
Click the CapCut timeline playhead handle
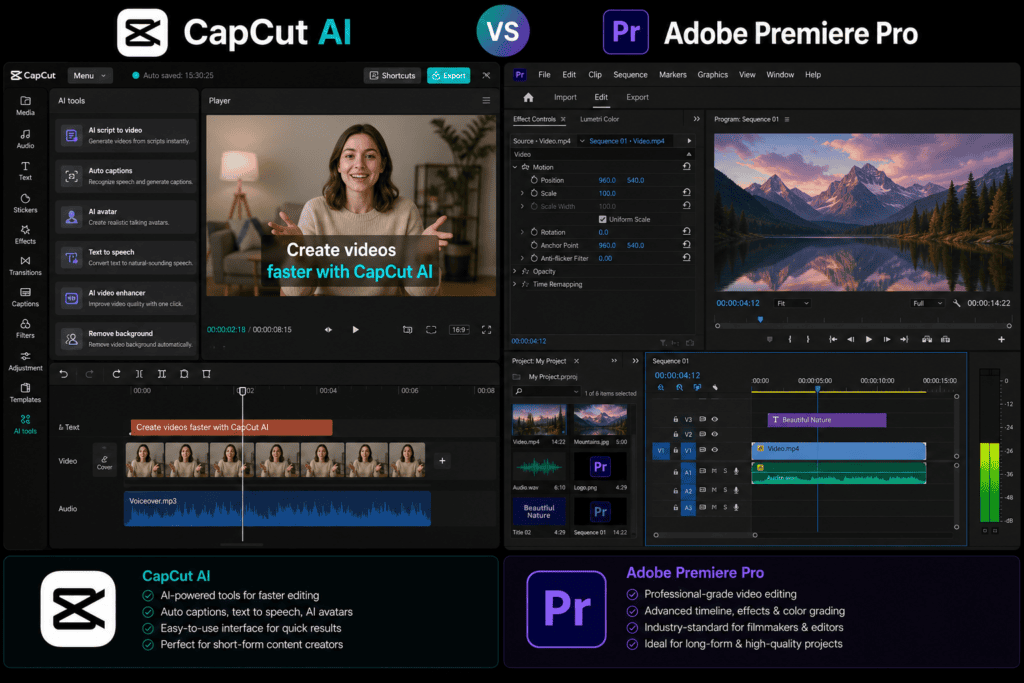242,390
